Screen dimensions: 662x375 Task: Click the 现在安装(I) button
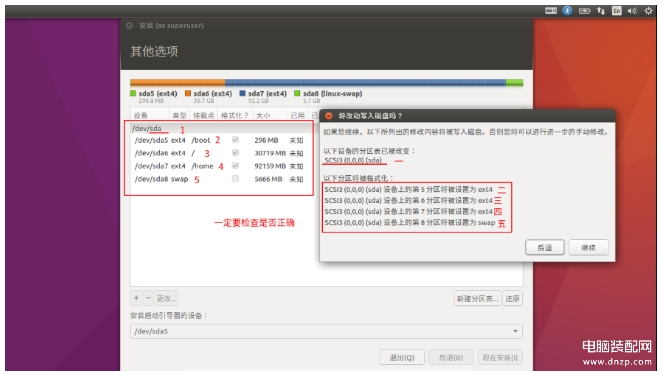pos(500,358)
